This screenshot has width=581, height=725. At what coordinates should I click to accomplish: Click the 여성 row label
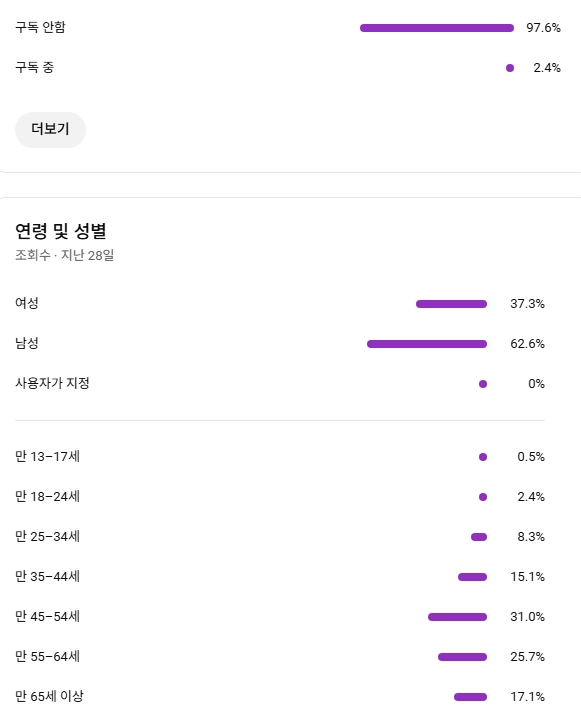(27, 303)
